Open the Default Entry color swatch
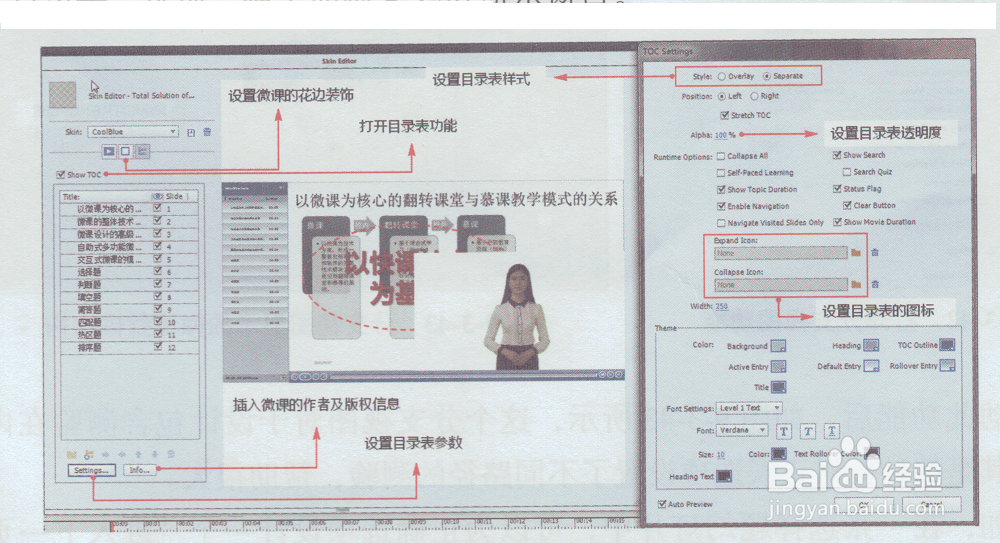The width and height of the screenshot is (1000, 543). (x=871, y=366)
